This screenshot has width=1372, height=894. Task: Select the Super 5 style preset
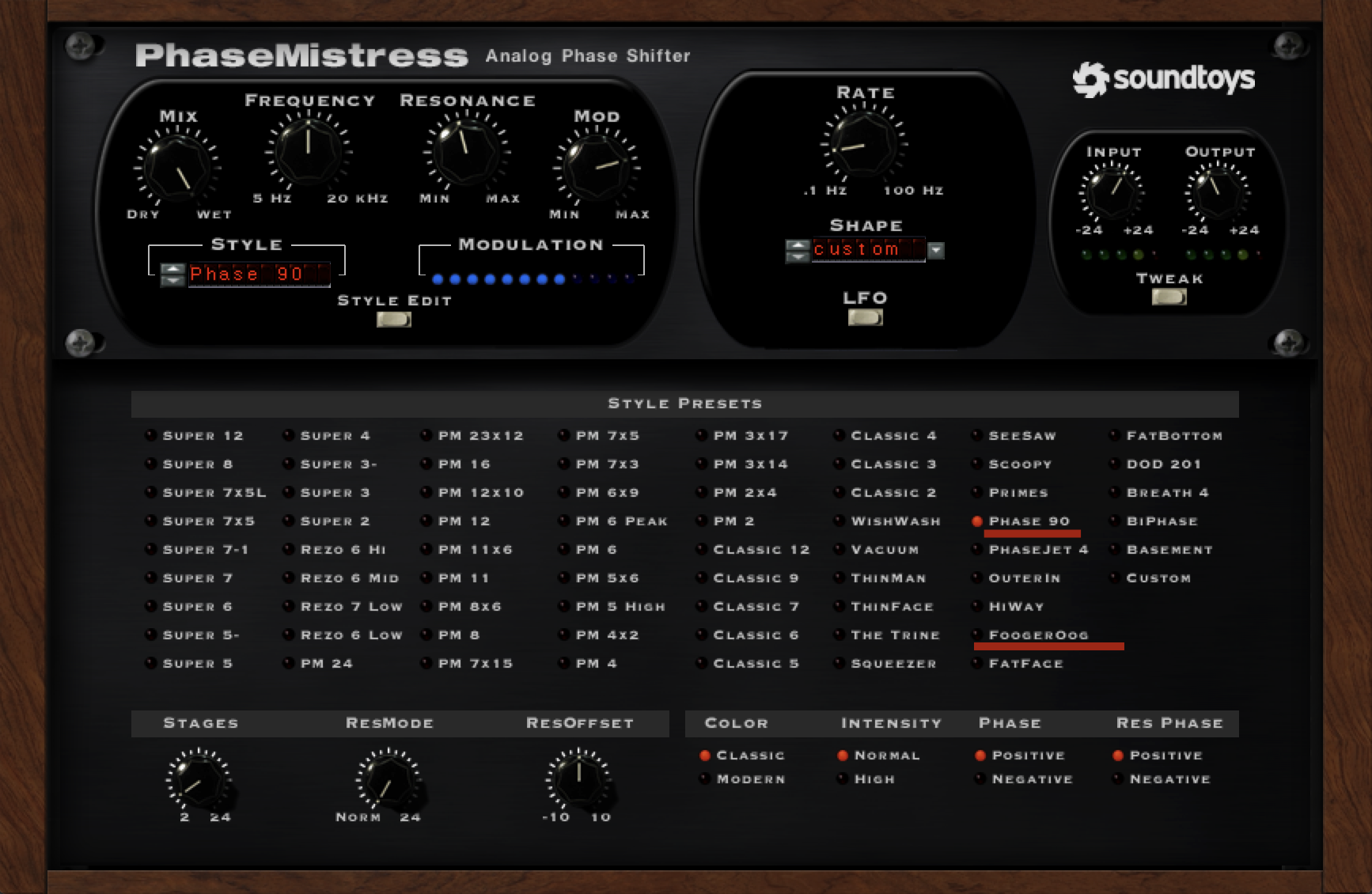(x=189, y=664)
